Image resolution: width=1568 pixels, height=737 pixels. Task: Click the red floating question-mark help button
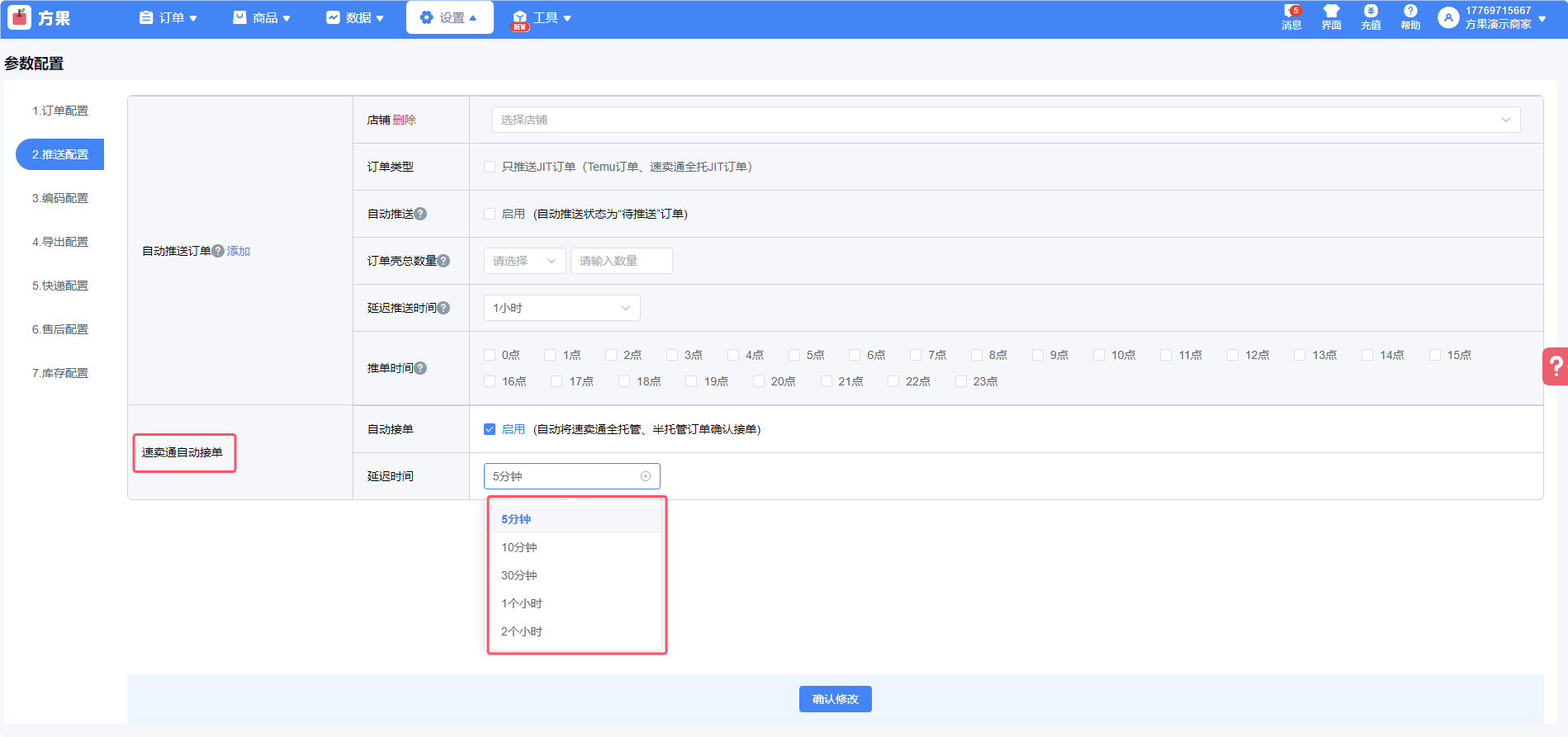click(x=1556, y=366)
